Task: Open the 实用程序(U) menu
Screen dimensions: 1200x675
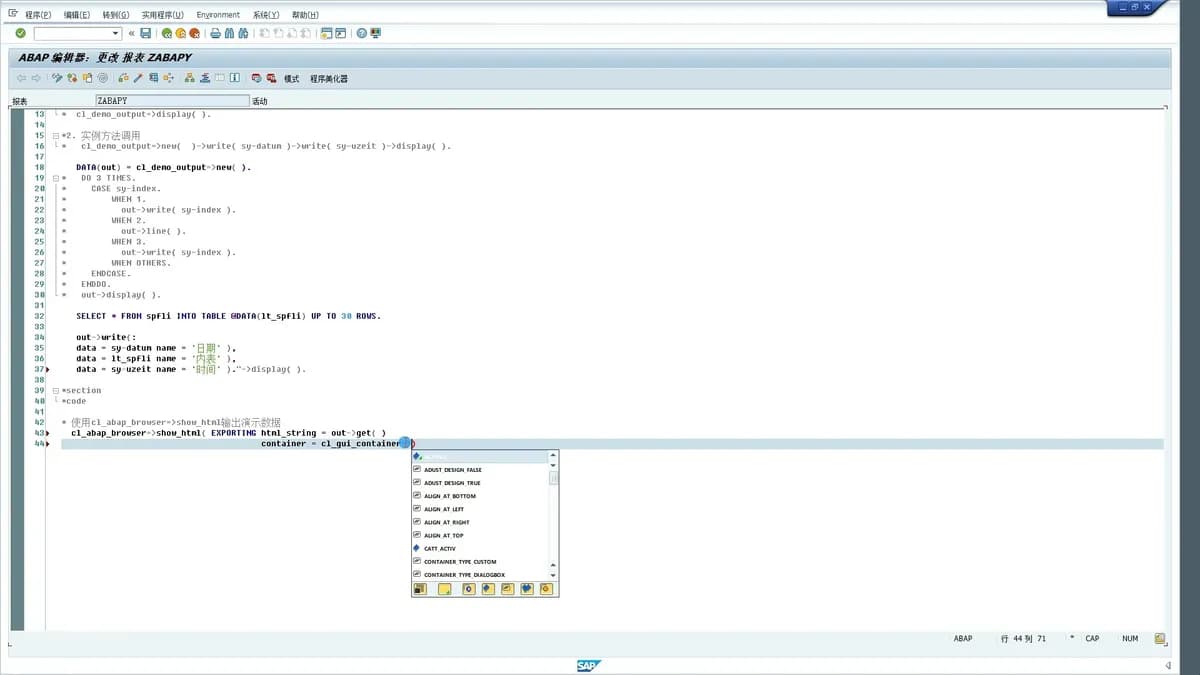Action: [x=162, y=15]
